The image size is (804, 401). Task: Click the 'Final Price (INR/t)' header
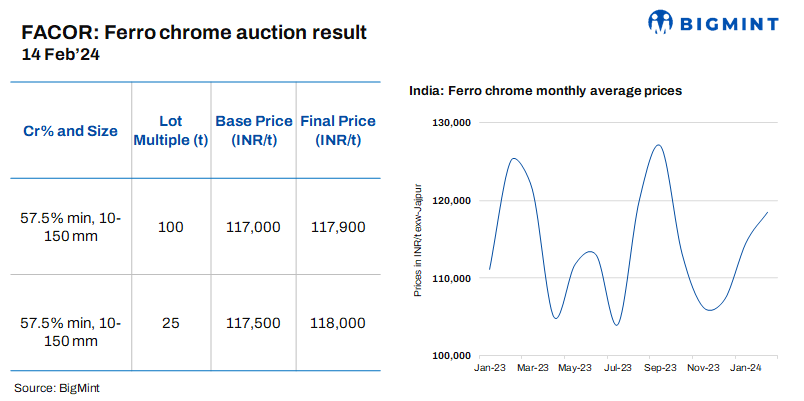click(x=338, y=131)
